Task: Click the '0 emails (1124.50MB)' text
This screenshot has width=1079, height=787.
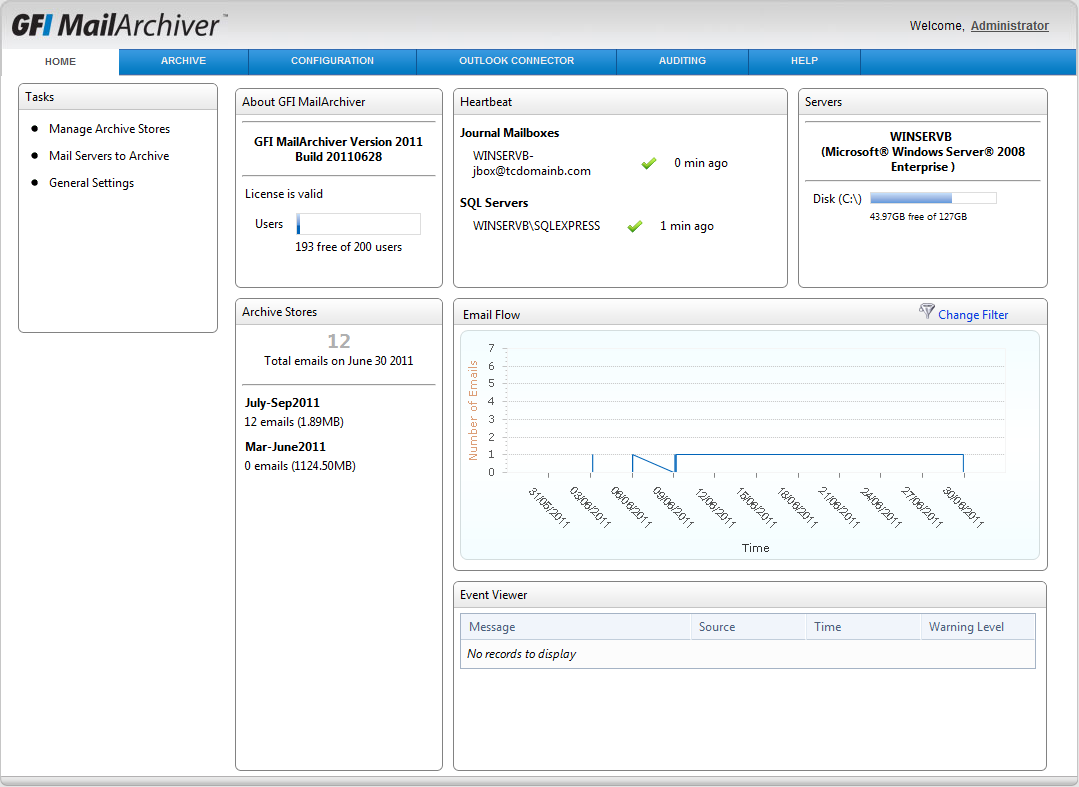Action: click(300, 466)
